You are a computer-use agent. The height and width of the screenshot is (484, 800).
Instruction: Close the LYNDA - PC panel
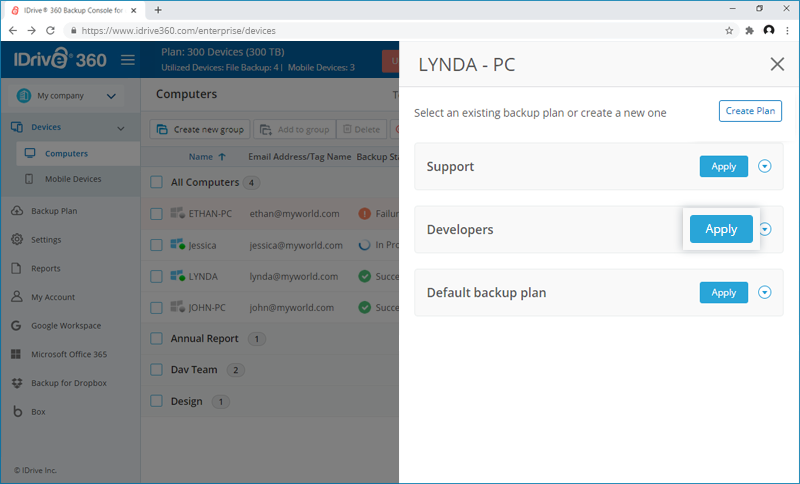pos(777,64)
